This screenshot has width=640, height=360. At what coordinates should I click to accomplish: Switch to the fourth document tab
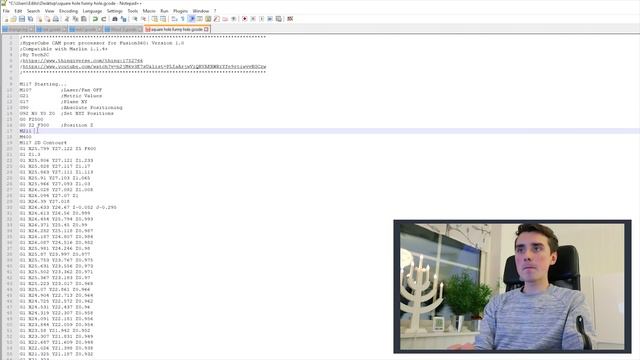pyautogui.click(x=123, y=29)
